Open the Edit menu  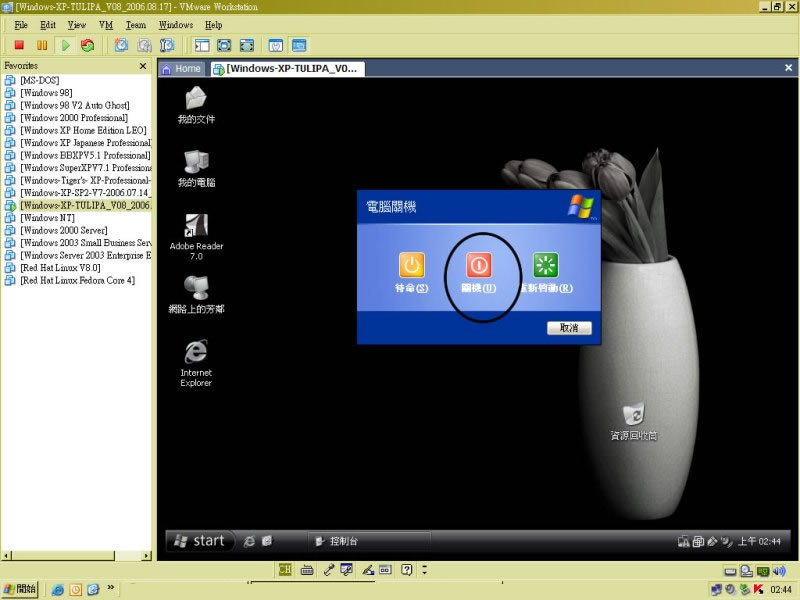coord(48,25)
